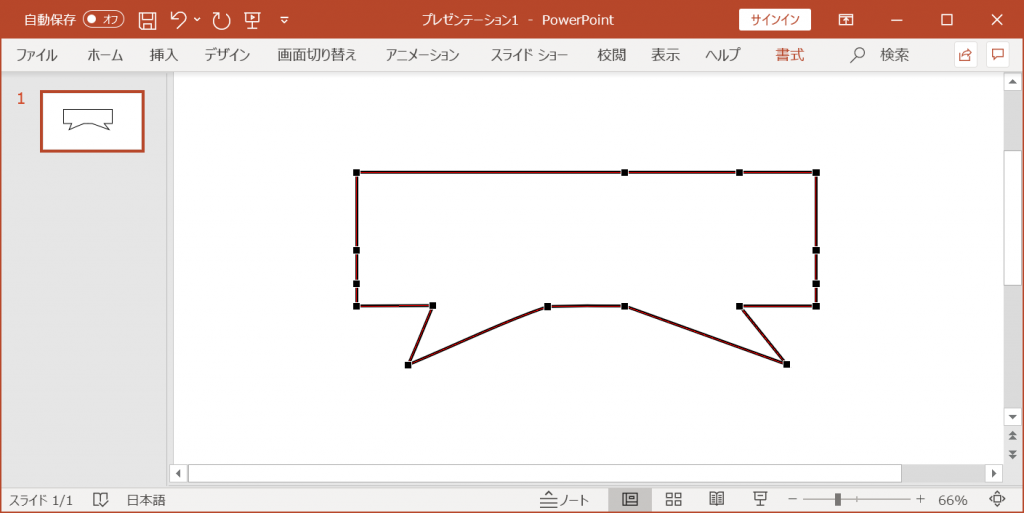Toggle the ノート notes pane
The image size is (1024, 513).
tap(565, 500)
